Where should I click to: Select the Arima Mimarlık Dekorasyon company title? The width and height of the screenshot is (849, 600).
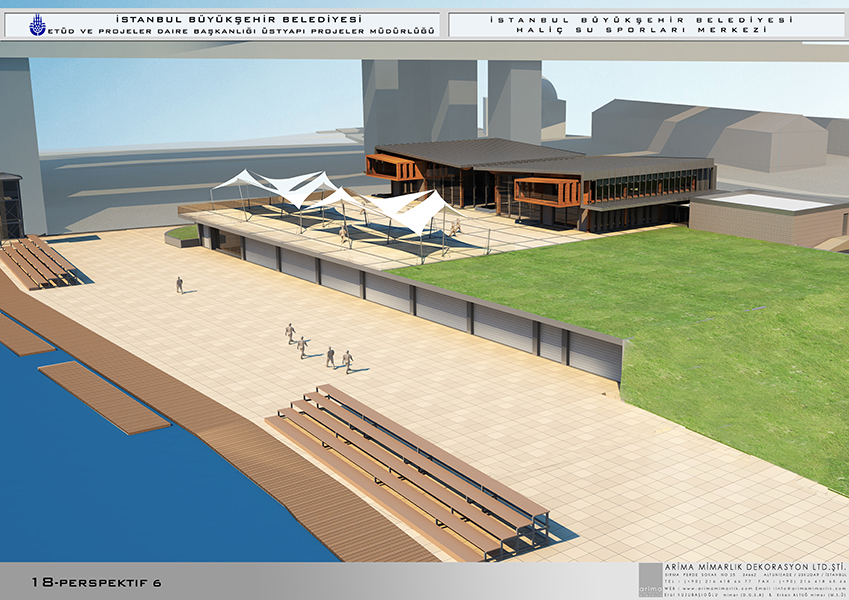(x=750, y=567)
